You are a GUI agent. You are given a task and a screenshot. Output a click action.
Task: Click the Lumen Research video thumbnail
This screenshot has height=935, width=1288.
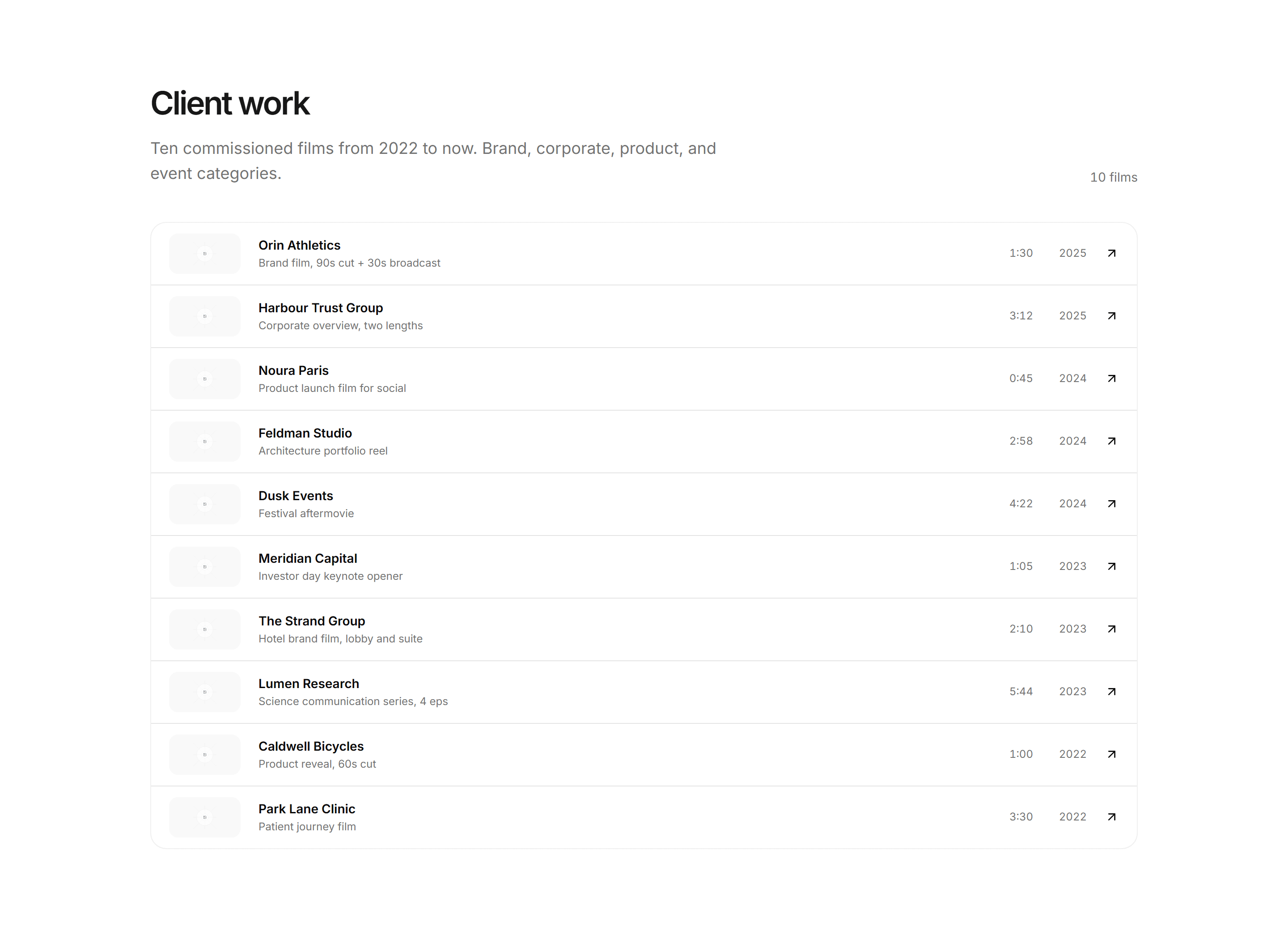pyautogui.click(x=205, y=692)
